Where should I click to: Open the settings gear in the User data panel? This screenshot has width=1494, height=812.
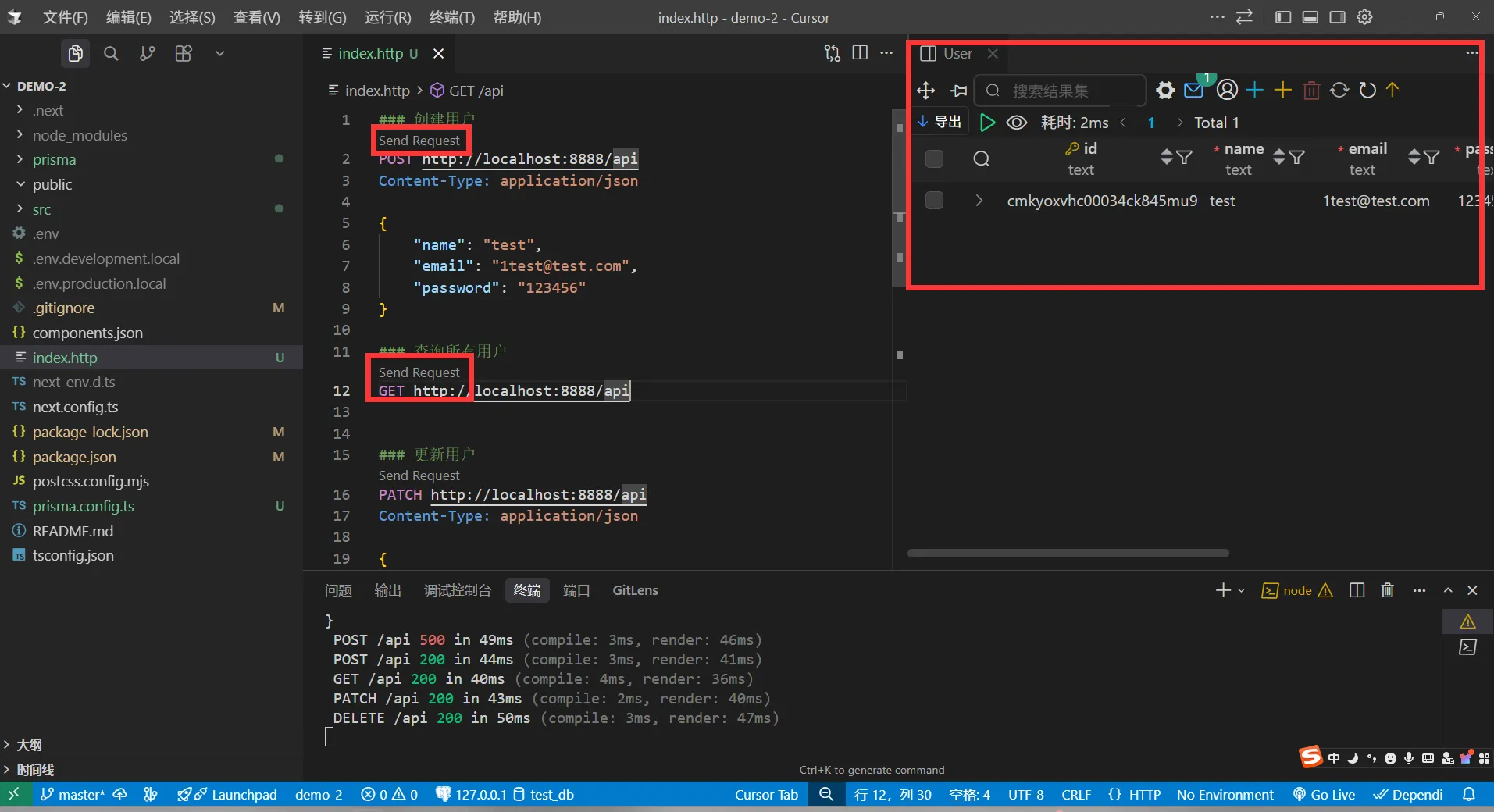pos(1164,91)
